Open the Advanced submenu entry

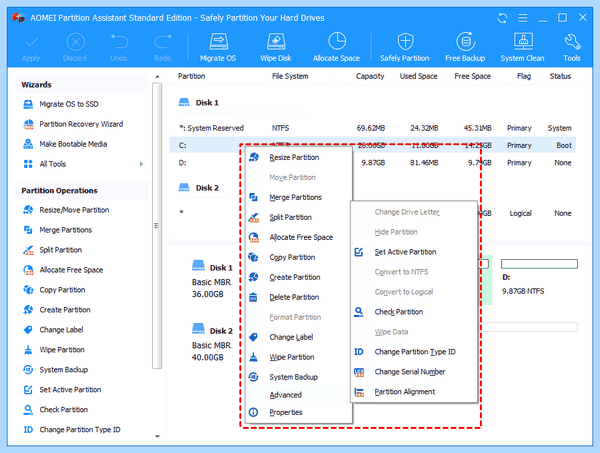[x=298, y=395]
